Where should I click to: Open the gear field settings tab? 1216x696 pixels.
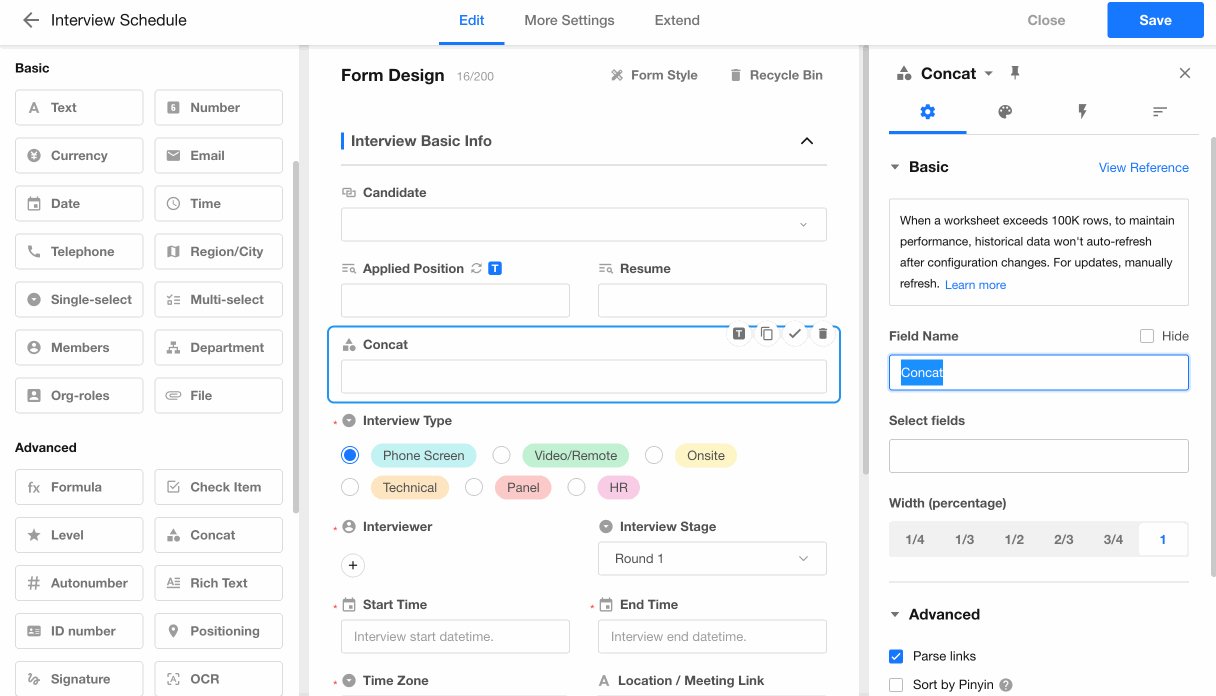(x=927, y=112)
